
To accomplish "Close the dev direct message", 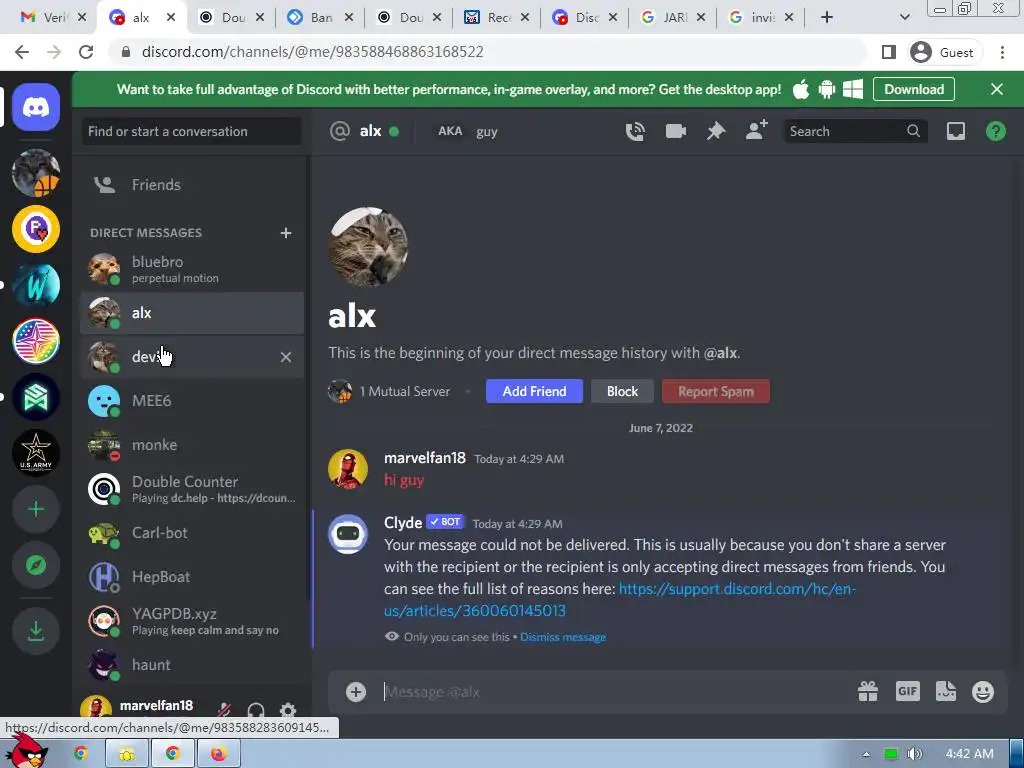I will click(x=285, y=357).
